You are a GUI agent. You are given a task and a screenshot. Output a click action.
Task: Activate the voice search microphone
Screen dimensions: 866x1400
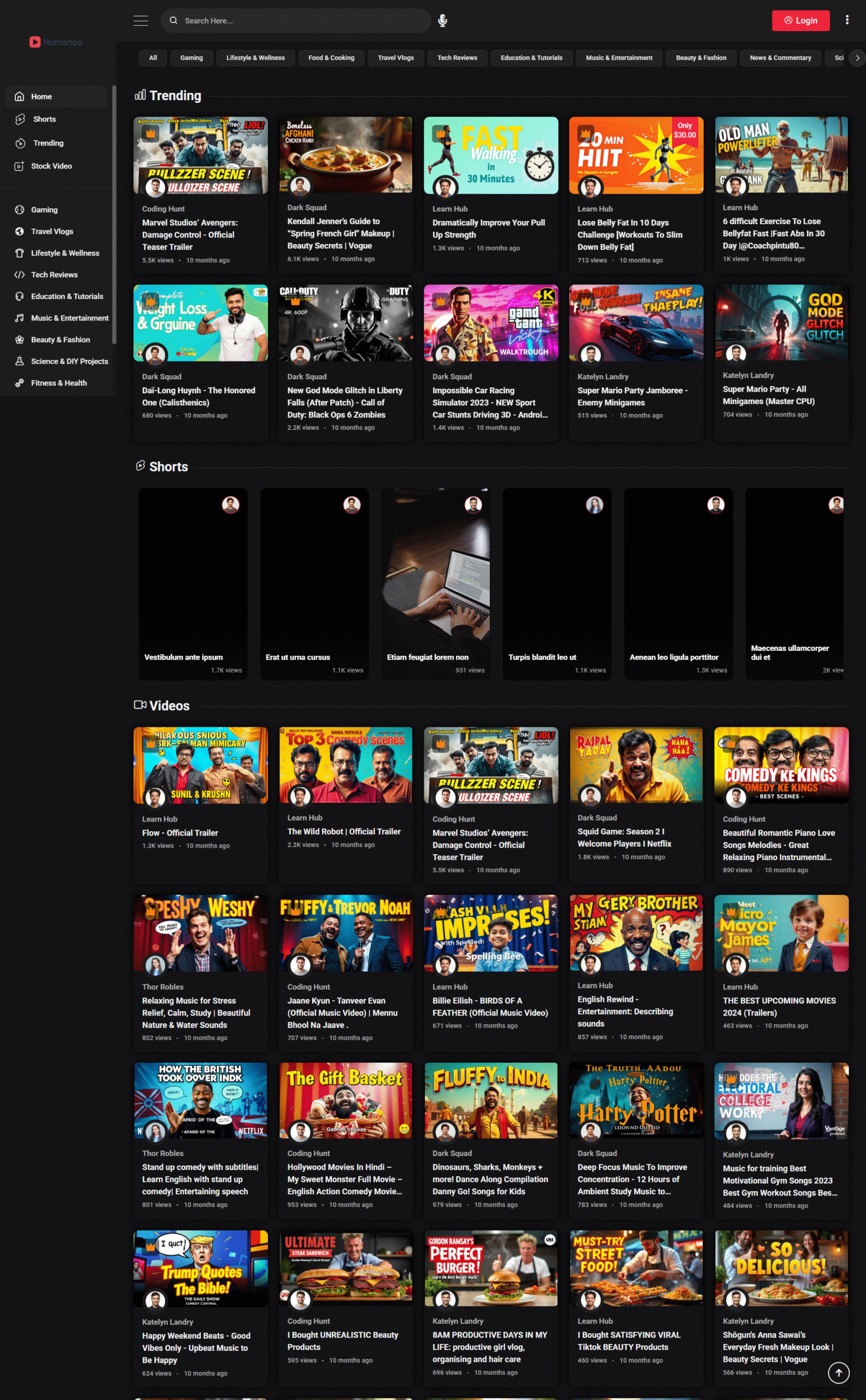[x=442, y=21]
